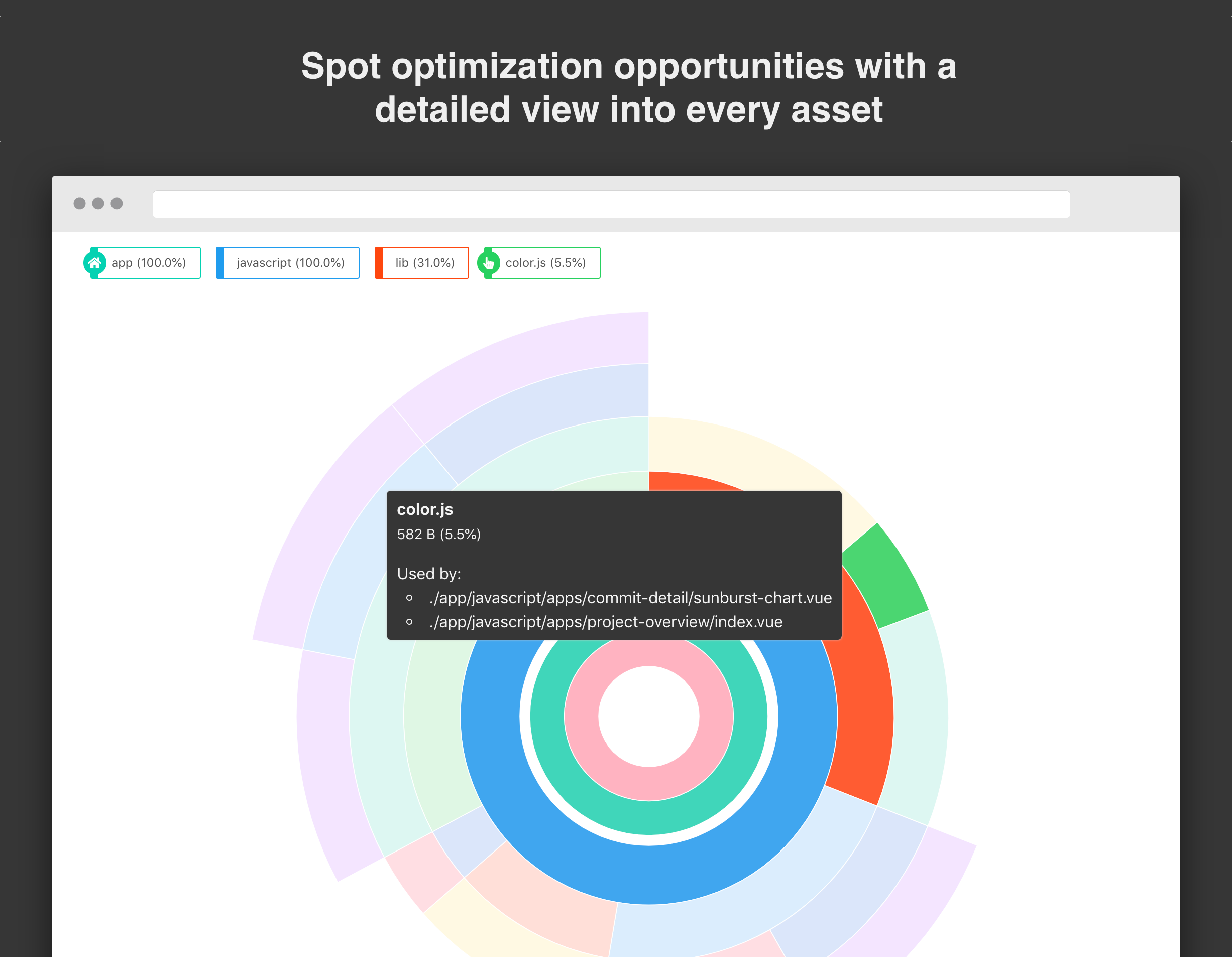The image size is (1232, 957).
Task: Select the lib (31.0%) breadcrumb
Action: [422, 262]
